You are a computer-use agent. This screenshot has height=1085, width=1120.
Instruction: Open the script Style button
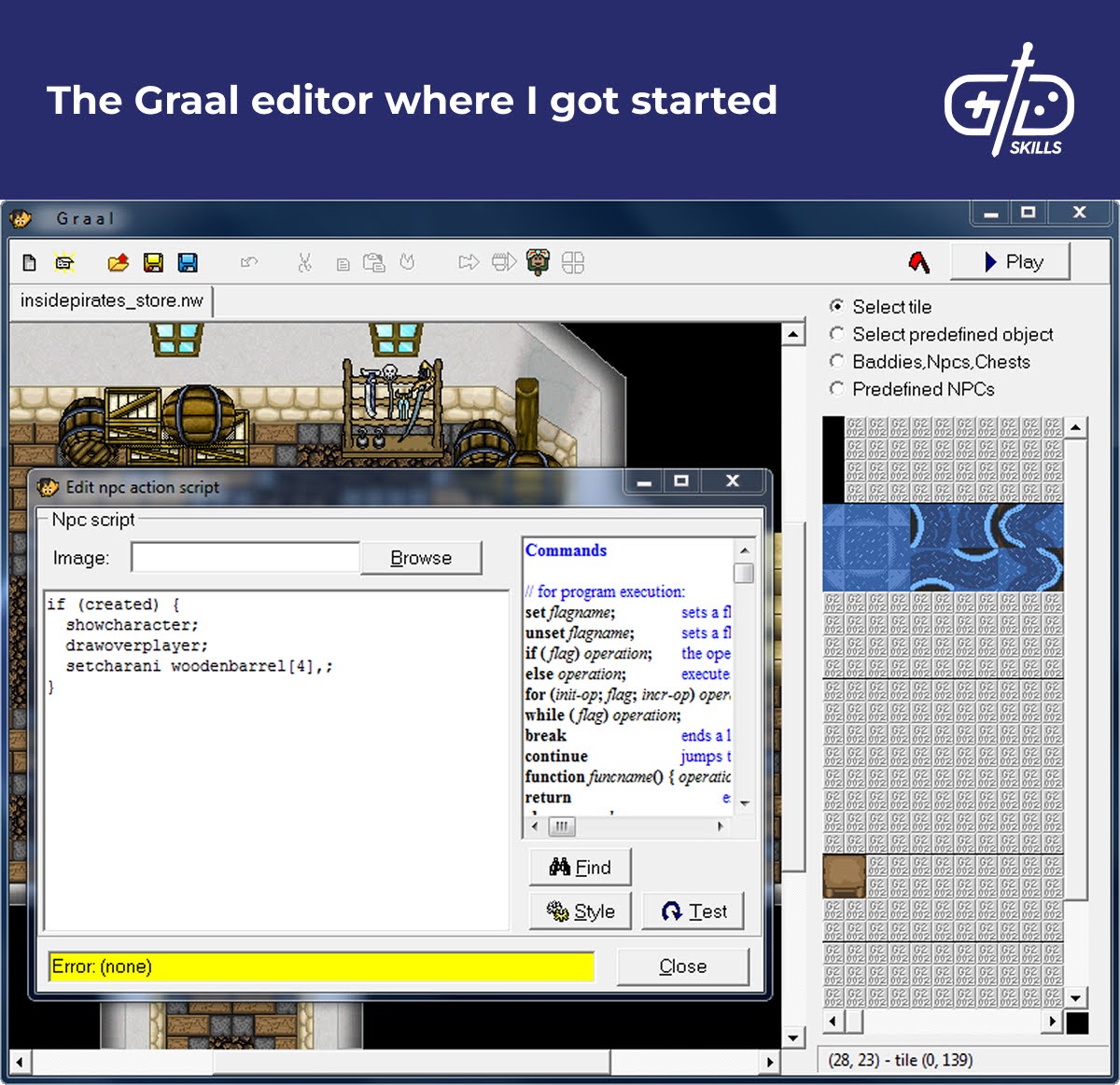580,911
